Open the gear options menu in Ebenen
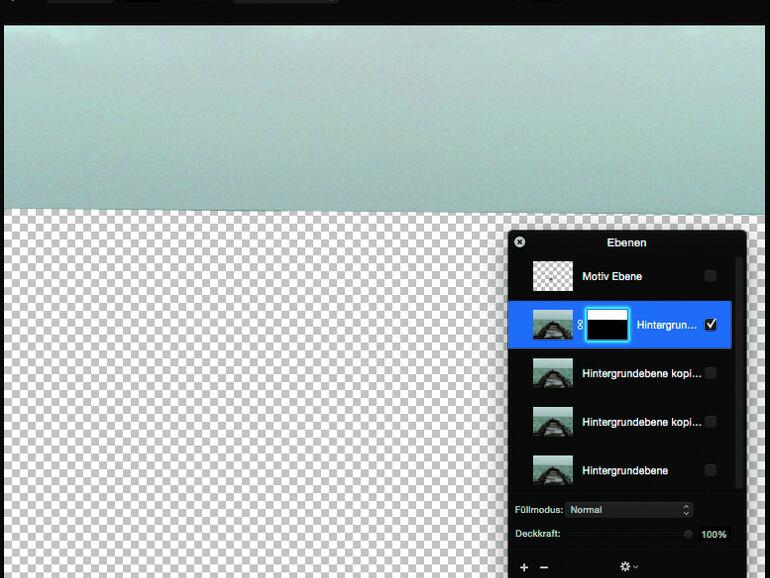 coord(629,567)
